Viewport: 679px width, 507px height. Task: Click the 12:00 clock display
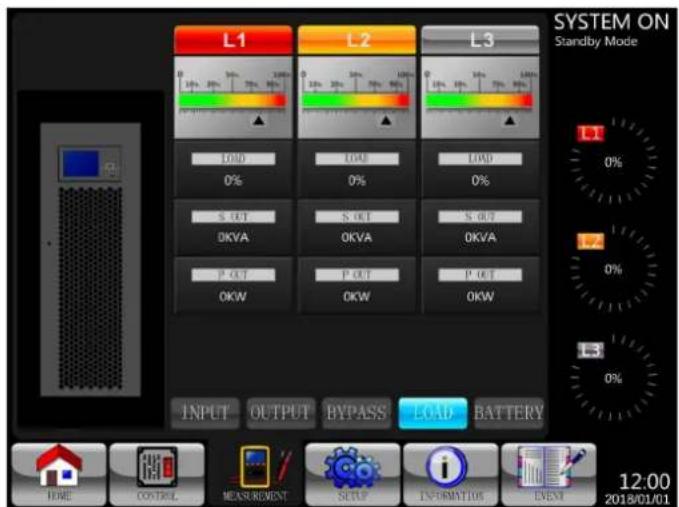point(644,482)
